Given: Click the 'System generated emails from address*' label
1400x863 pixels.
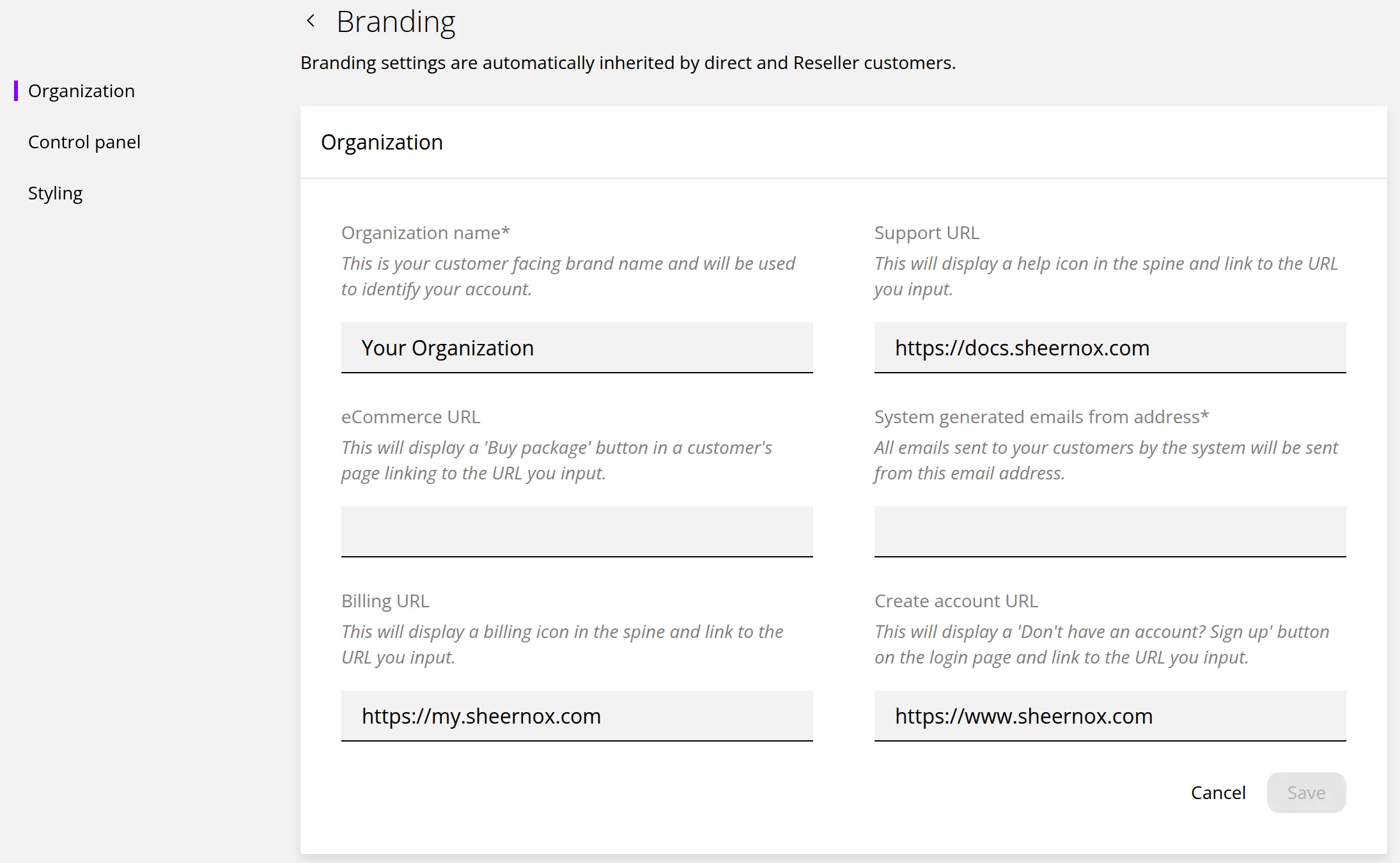Looking at the screenshot, I should click(1041, 417).
